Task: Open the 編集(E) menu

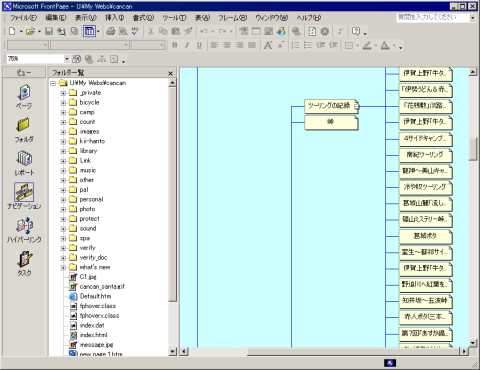Action: [55, 18]
